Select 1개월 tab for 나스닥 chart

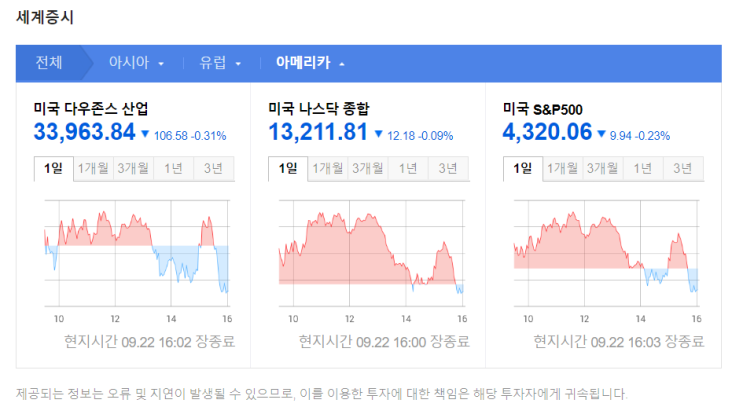(x=328, y=168)
